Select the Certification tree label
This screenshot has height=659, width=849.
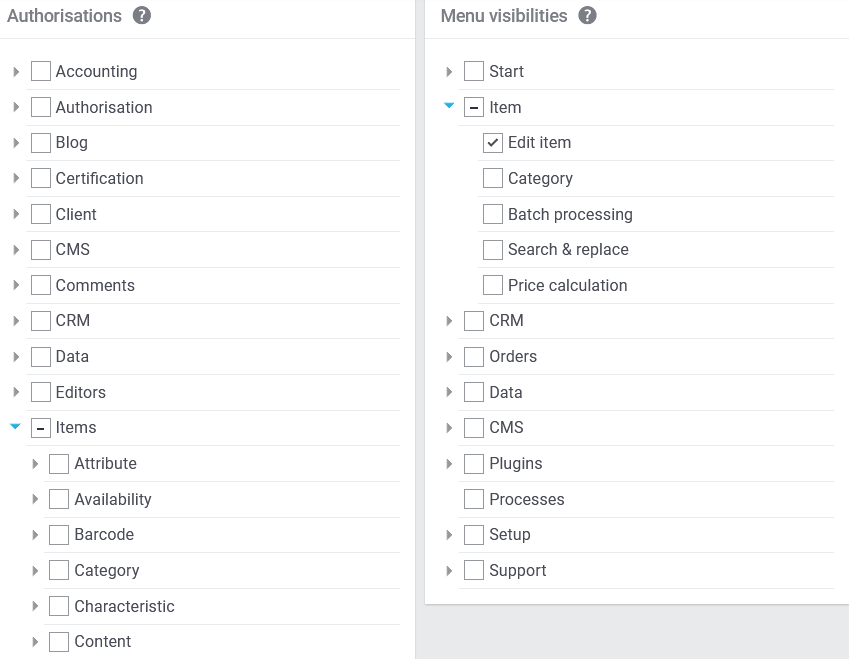[100, 179]
